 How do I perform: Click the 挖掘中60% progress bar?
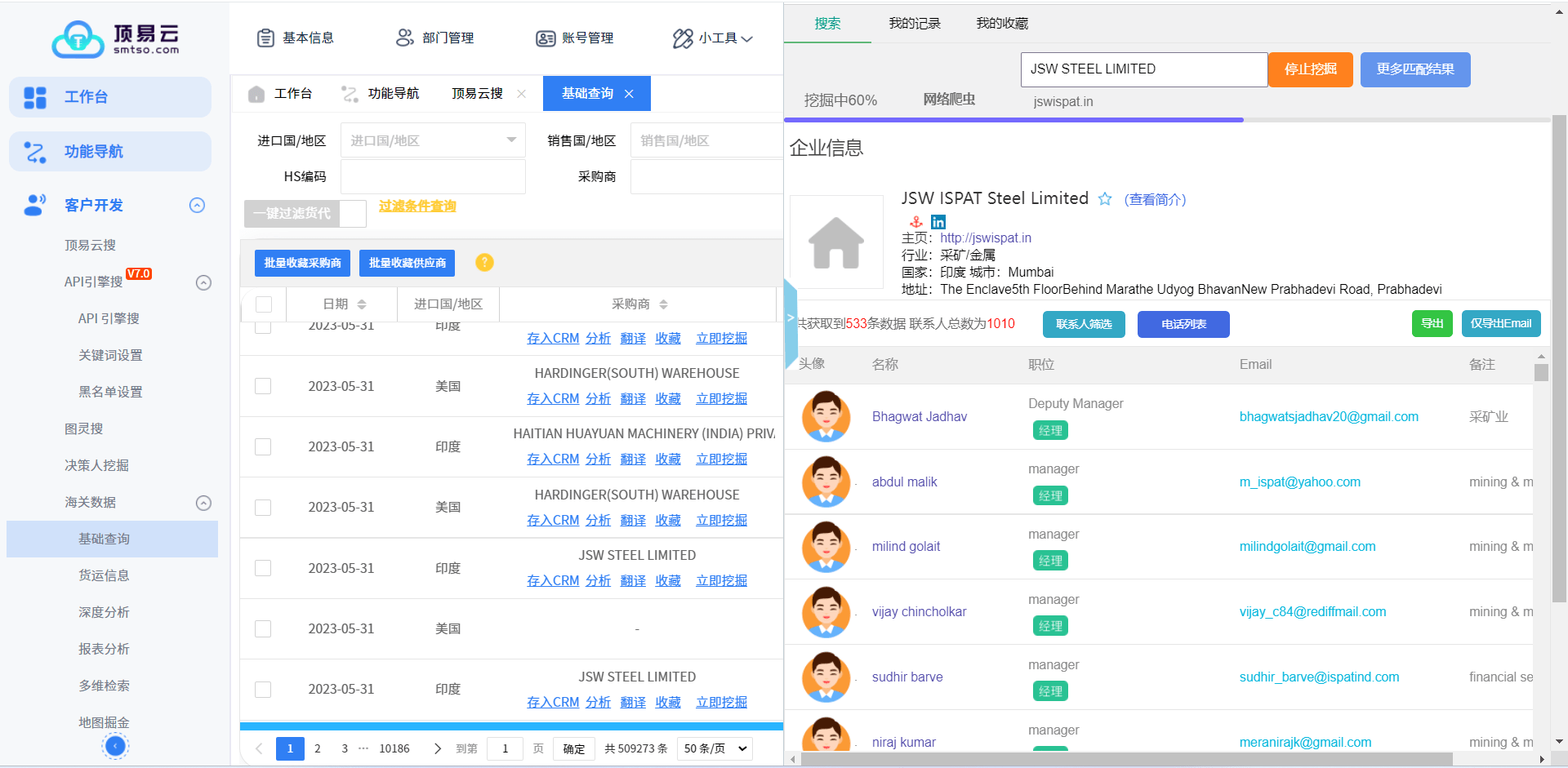[1013, 120]
